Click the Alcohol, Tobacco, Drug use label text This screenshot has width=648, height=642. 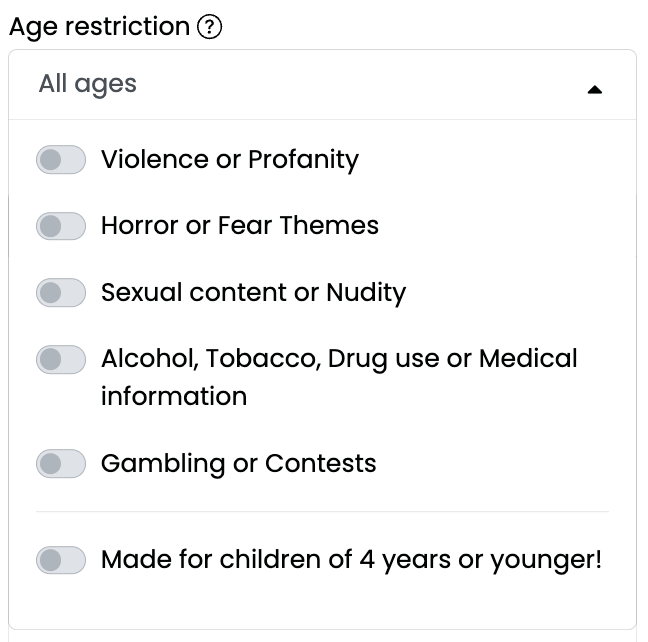click(x=339, y=377)
